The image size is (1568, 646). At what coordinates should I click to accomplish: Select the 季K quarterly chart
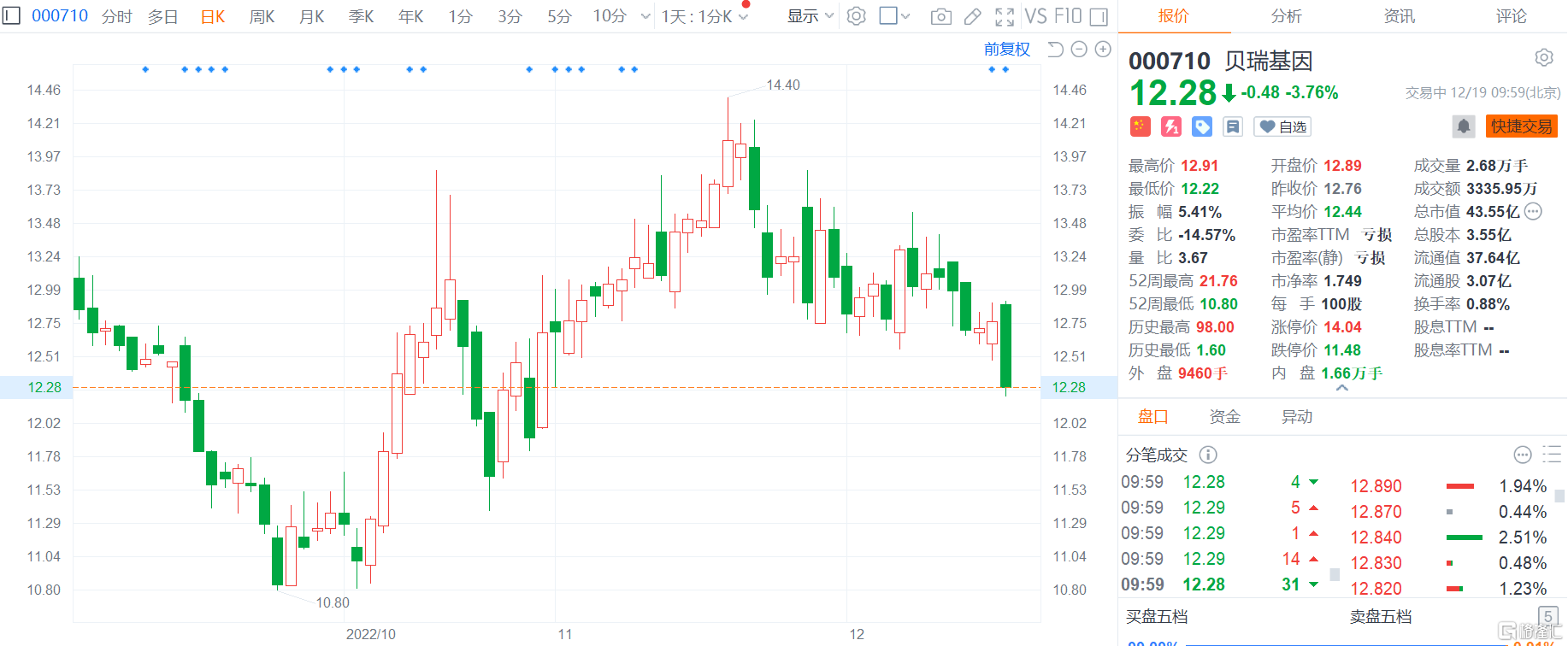click(362, 16)
